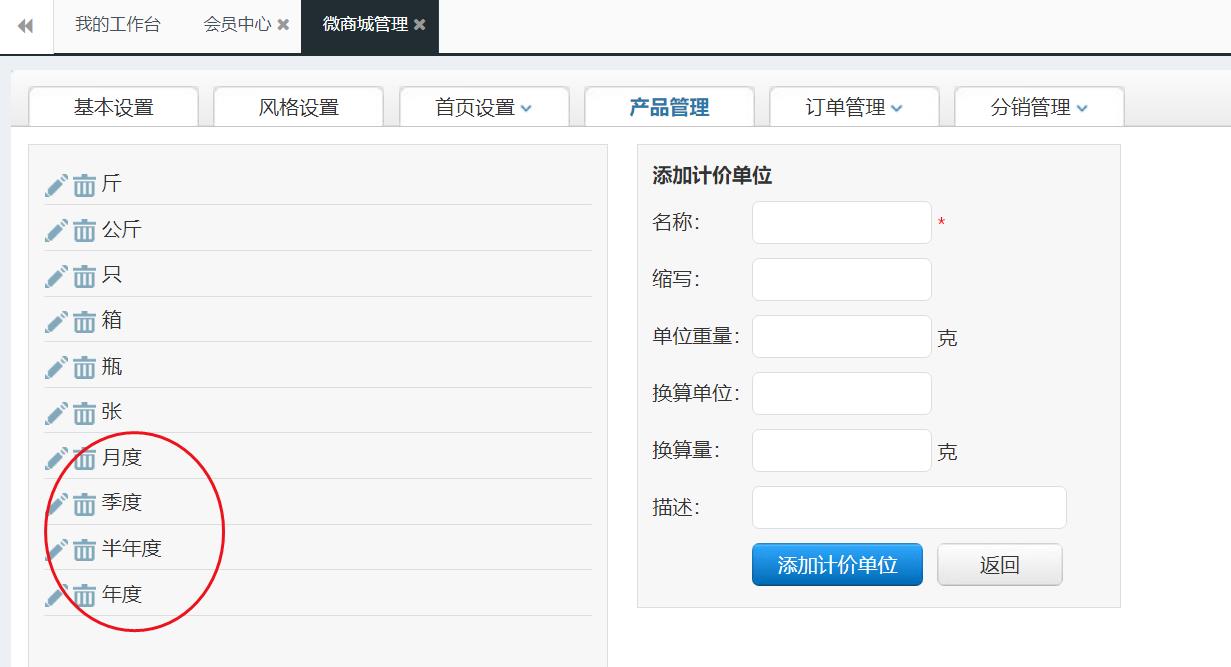Expand the 订单管理 dropdown
1231x667 pixels.
click(854, 107)
